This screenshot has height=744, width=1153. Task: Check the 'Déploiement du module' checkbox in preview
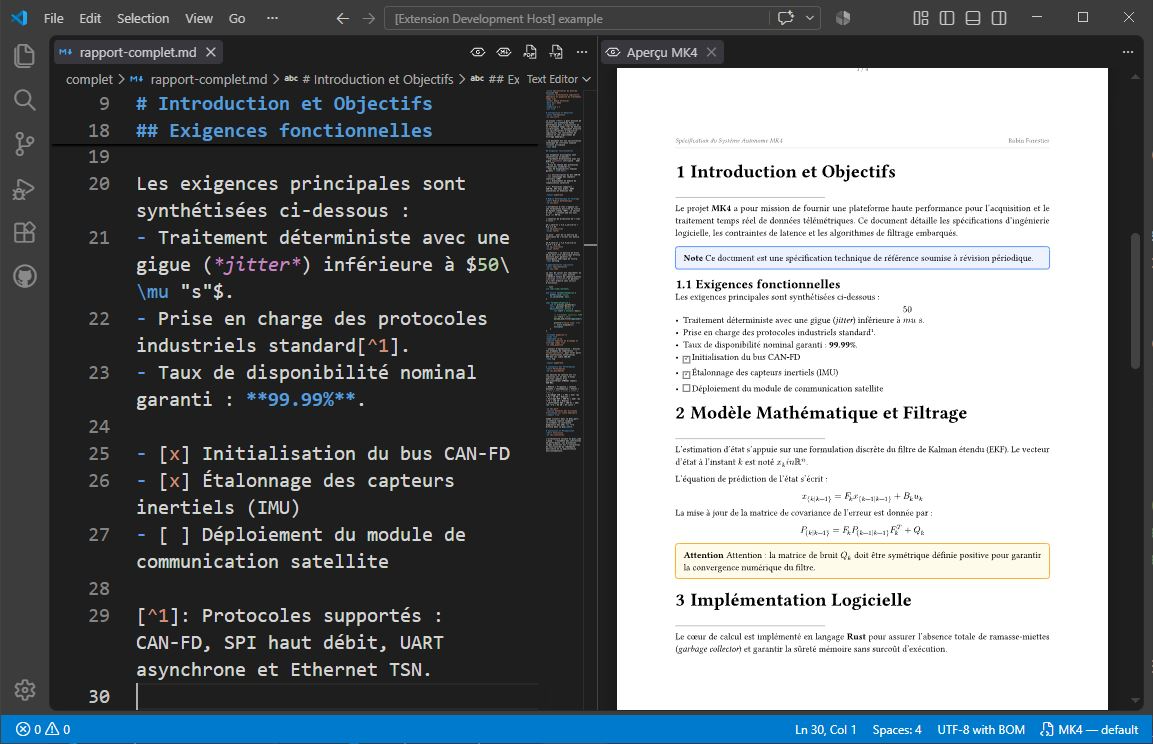pyautogui.click(x=686, y=388)
